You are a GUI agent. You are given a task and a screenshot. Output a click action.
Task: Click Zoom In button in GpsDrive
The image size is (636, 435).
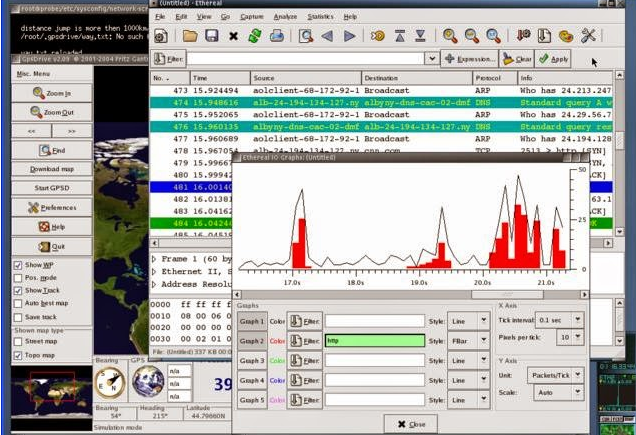(x=52, y=93)
